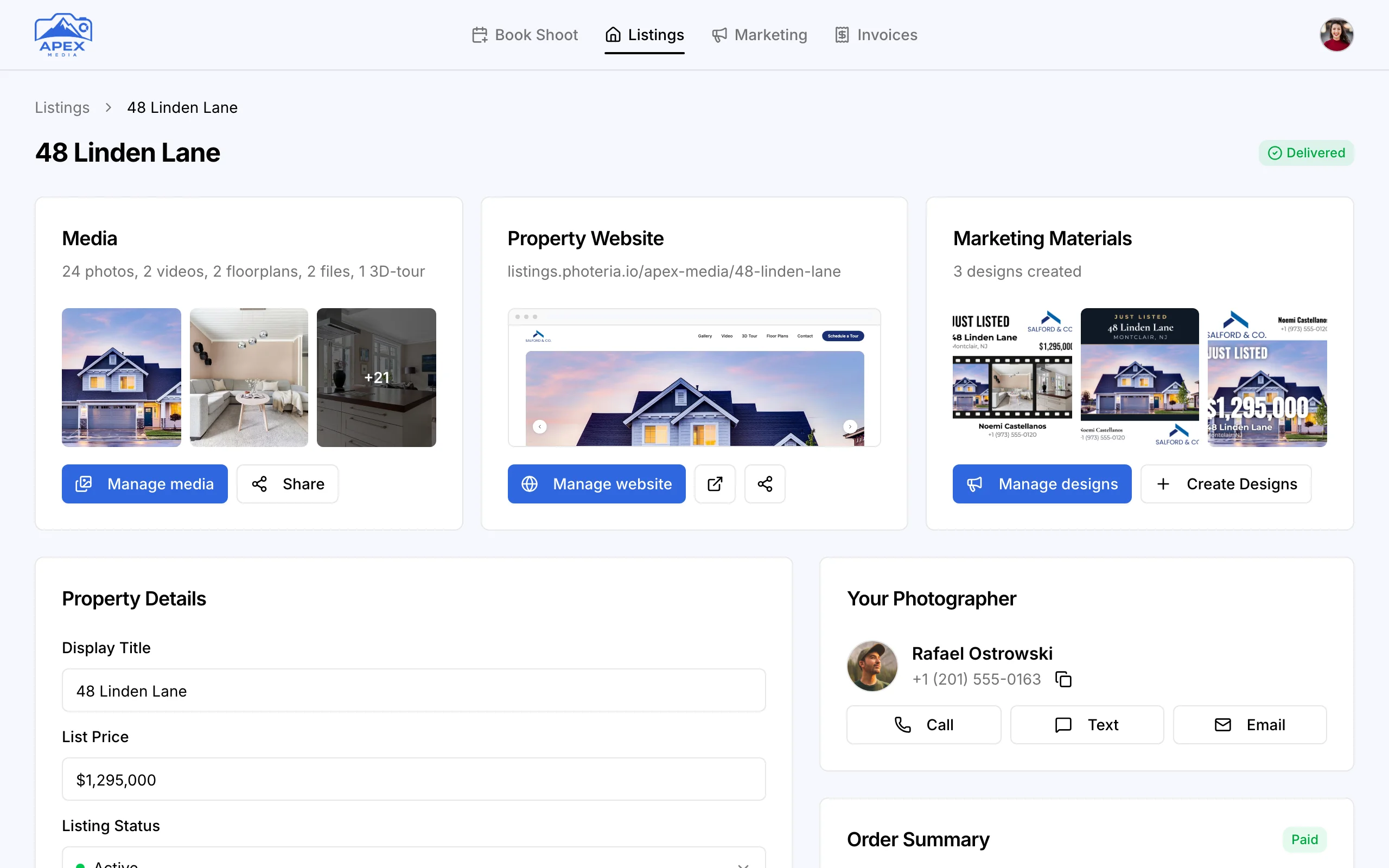Open the +21 more photos thumbnail
The height and width of the screenshot is (868, 1389).
pos(376,377)
